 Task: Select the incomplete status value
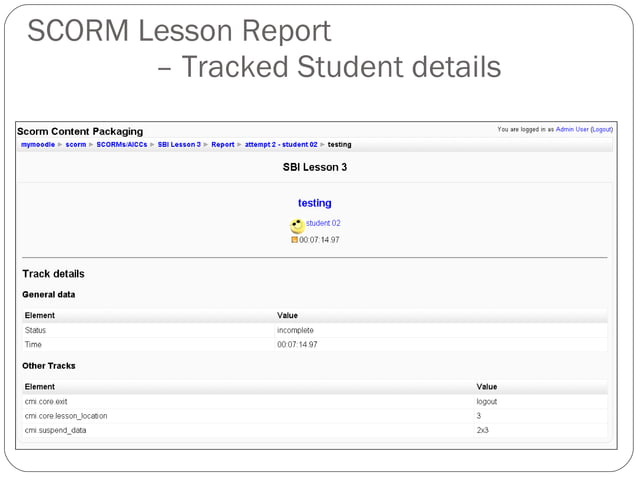(x=295, y=330)
